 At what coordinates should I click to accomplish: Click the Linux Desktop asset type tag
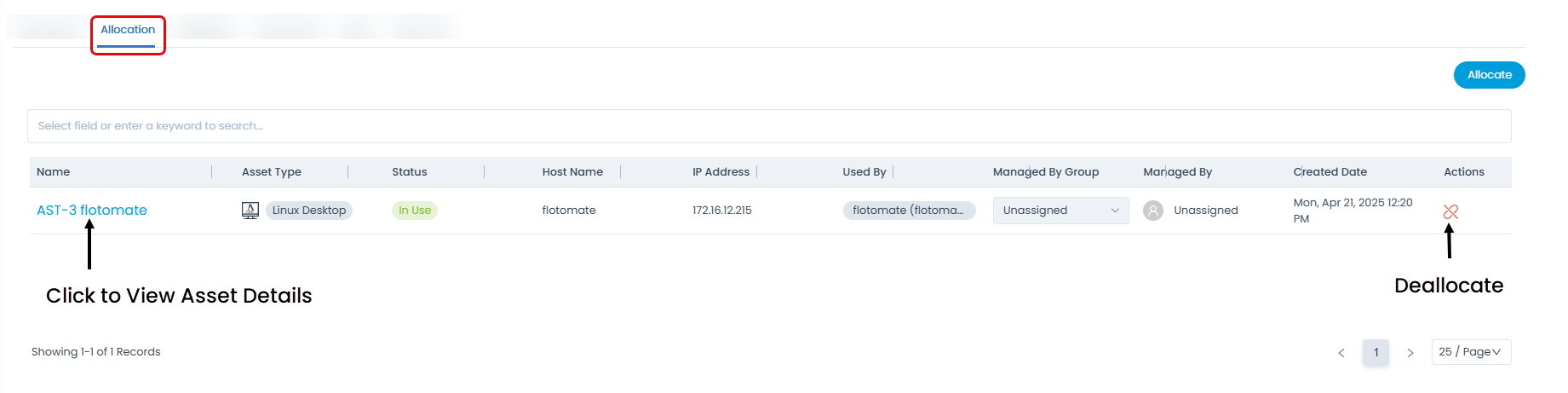(309, 211)
